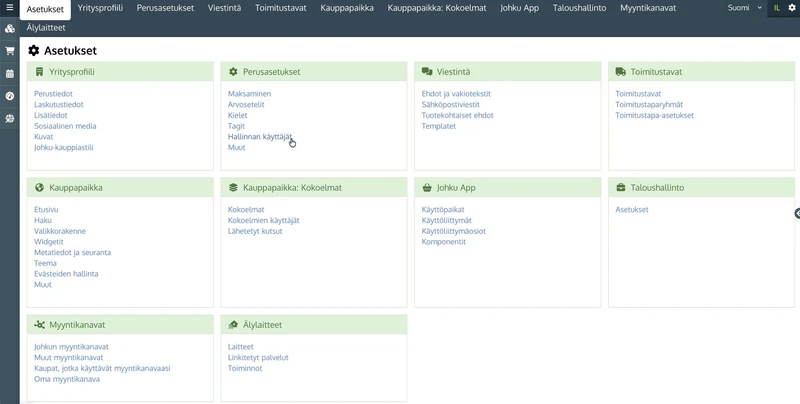Click the Toimitustavat truck icon
Screen dimensions: 800x404
point(620,72)
